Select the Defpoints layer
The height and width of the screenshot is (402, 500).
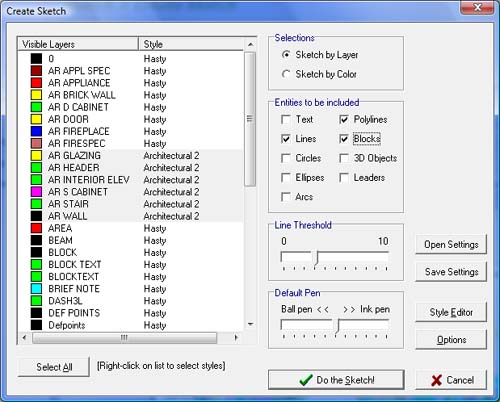click(131, 325)
